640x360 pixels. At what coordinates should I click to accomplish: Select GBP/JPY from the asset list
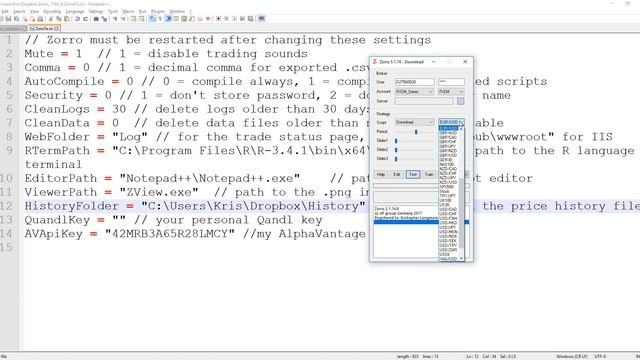pos(448,146)
